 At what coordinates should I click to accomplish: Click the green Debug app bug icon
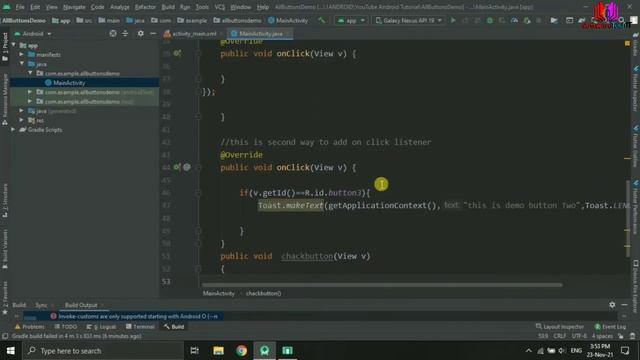tap(489, 20)
